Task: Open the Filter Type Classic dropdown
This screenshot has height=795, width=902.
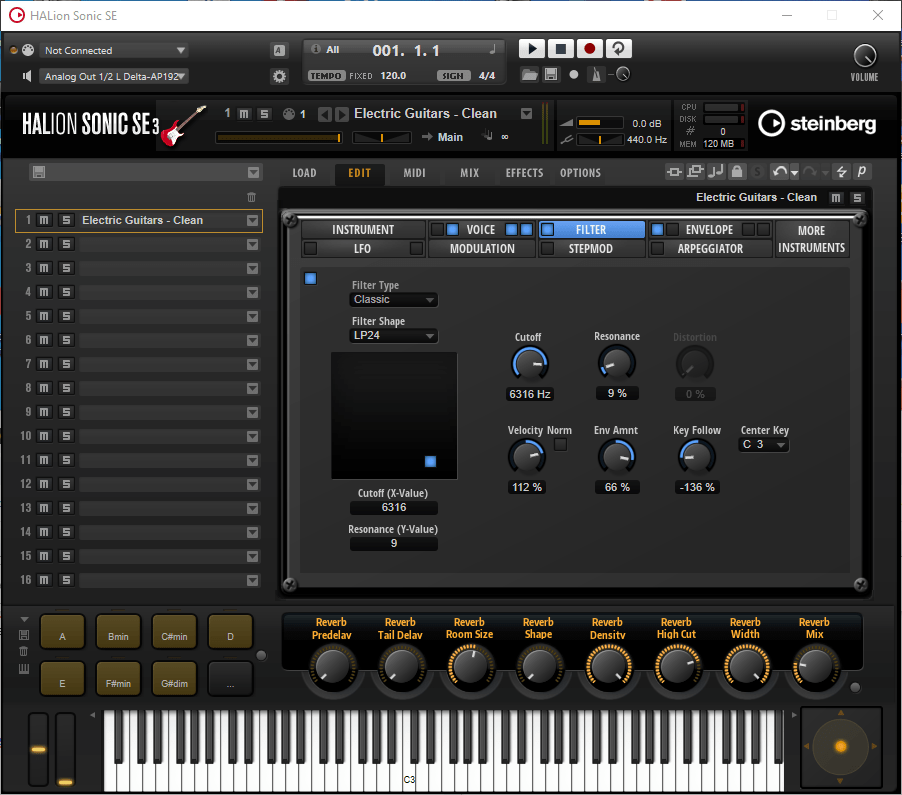Action: click(393, 300)
